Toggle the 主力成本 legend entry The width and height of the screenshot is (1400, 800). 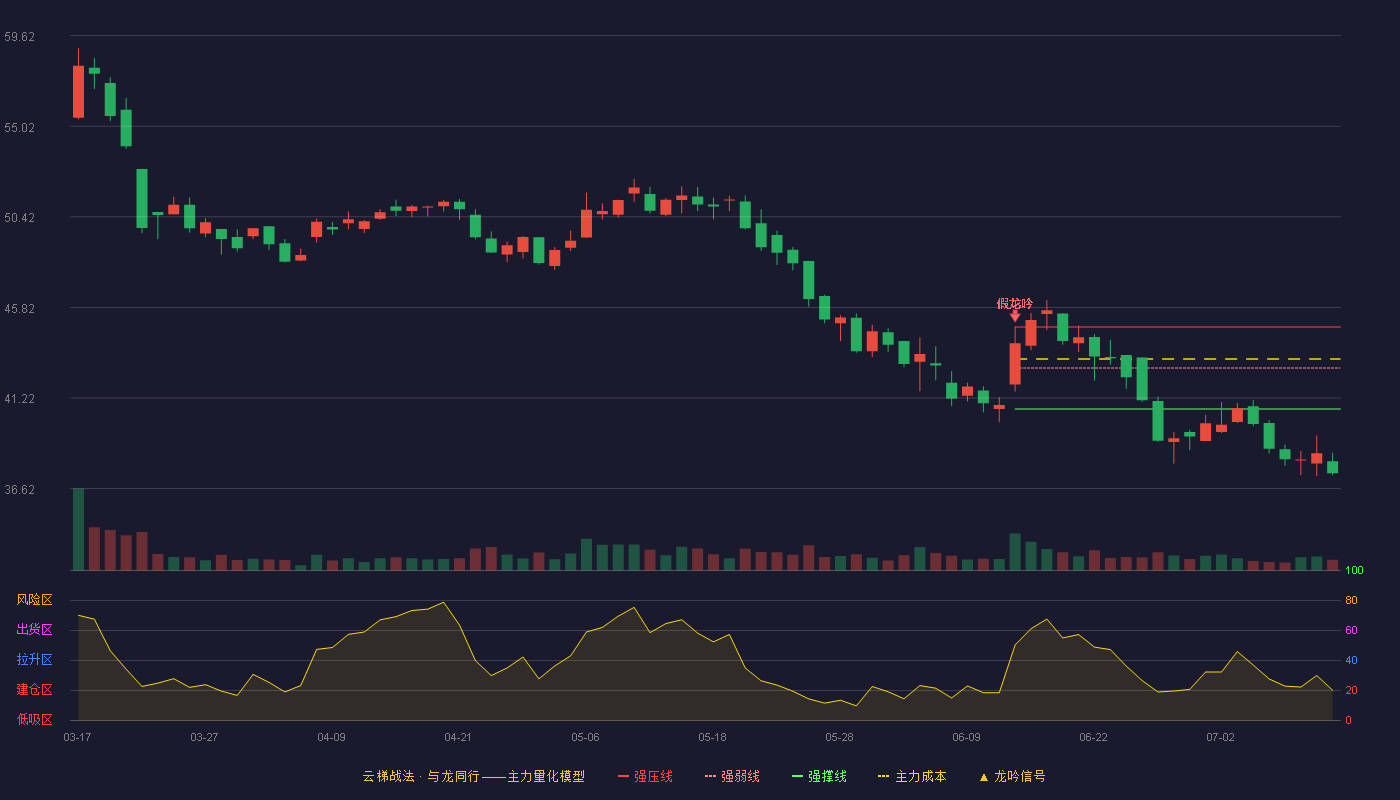(x=911, y=776)
